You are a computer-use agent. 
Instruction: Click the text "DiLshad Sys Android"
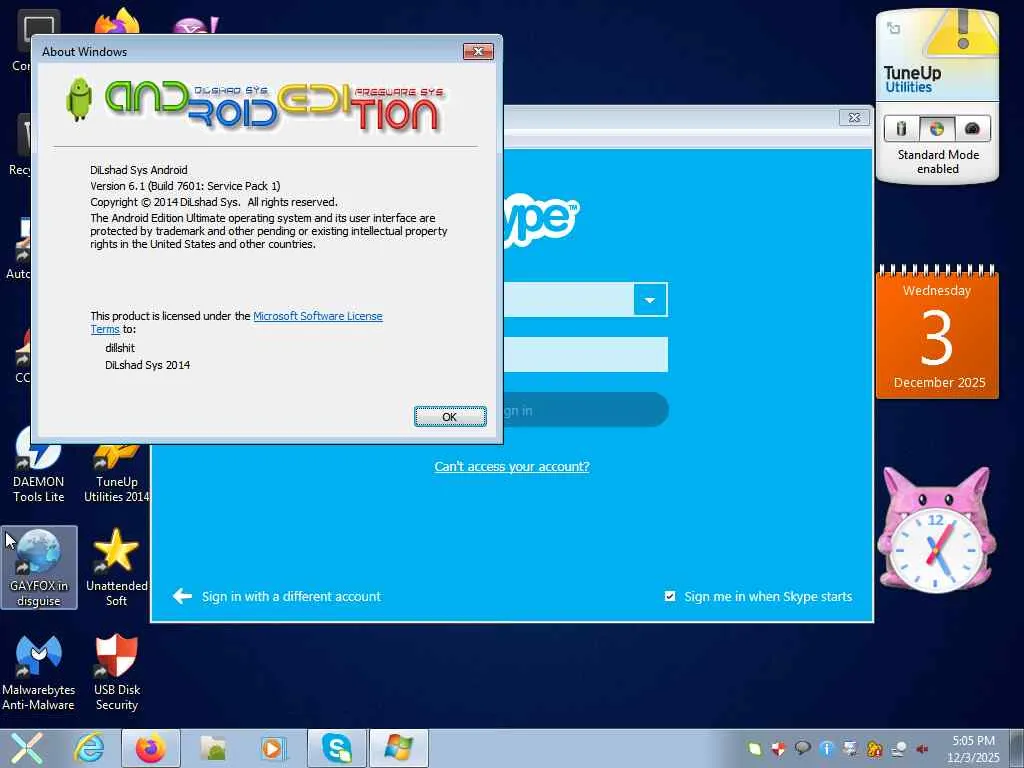[139, 170]
